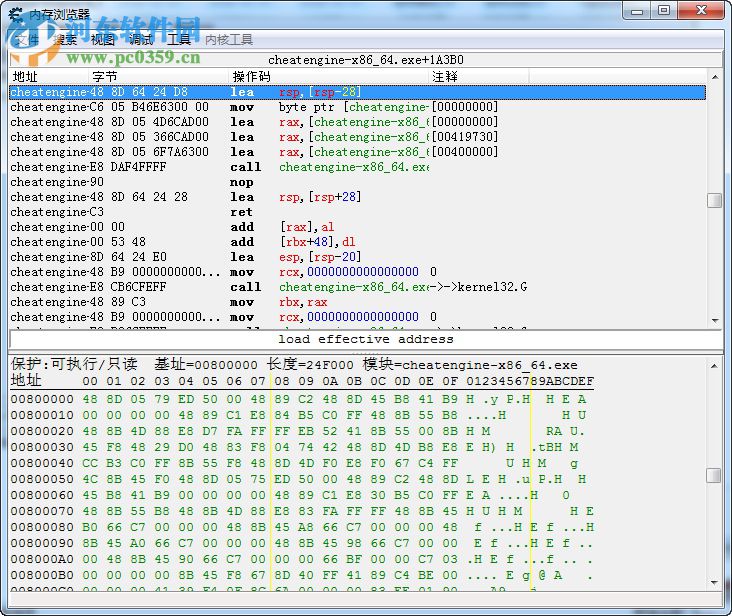Open the 文件 menu
732x616 pixels.
[x=27, y=40]
